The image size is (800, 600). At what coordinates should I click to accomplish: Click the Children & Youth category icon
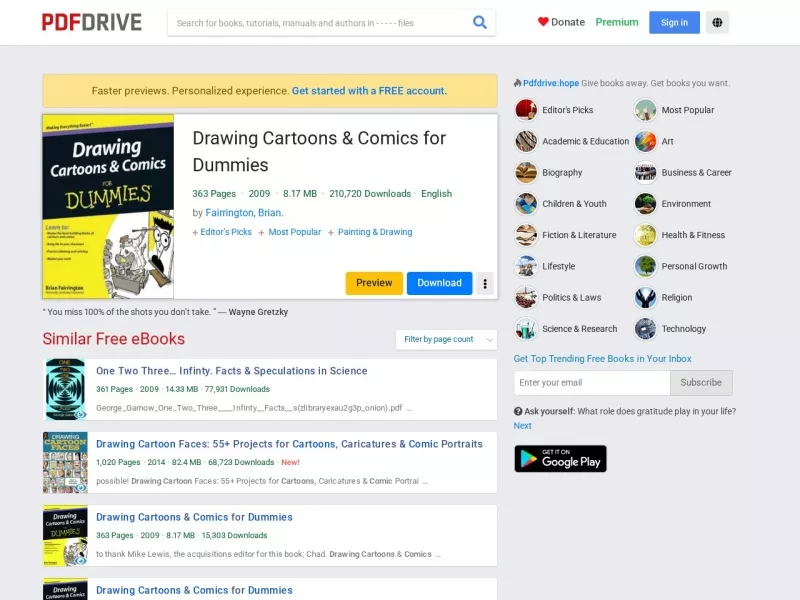(526, 204)
